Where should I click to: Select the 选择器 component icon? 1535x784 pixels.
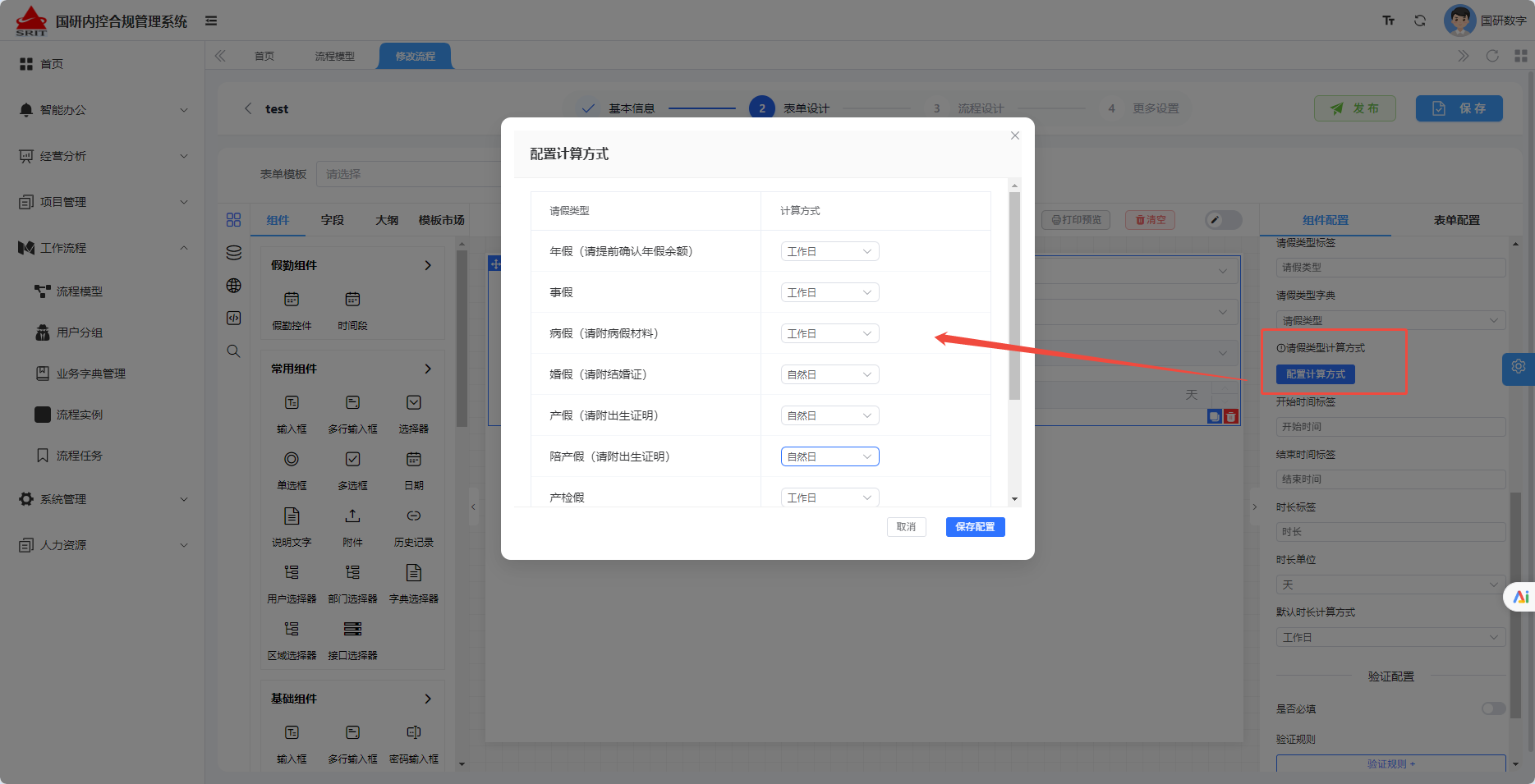[x=414, y=402]
